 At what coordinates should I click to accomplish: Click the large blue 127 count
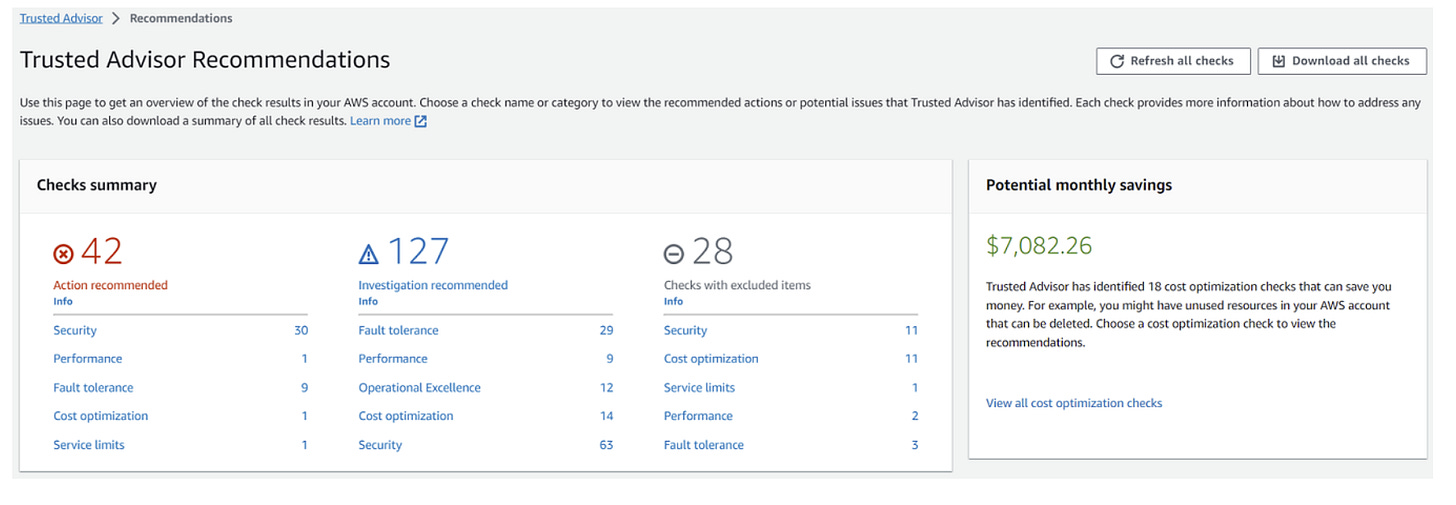418,252
